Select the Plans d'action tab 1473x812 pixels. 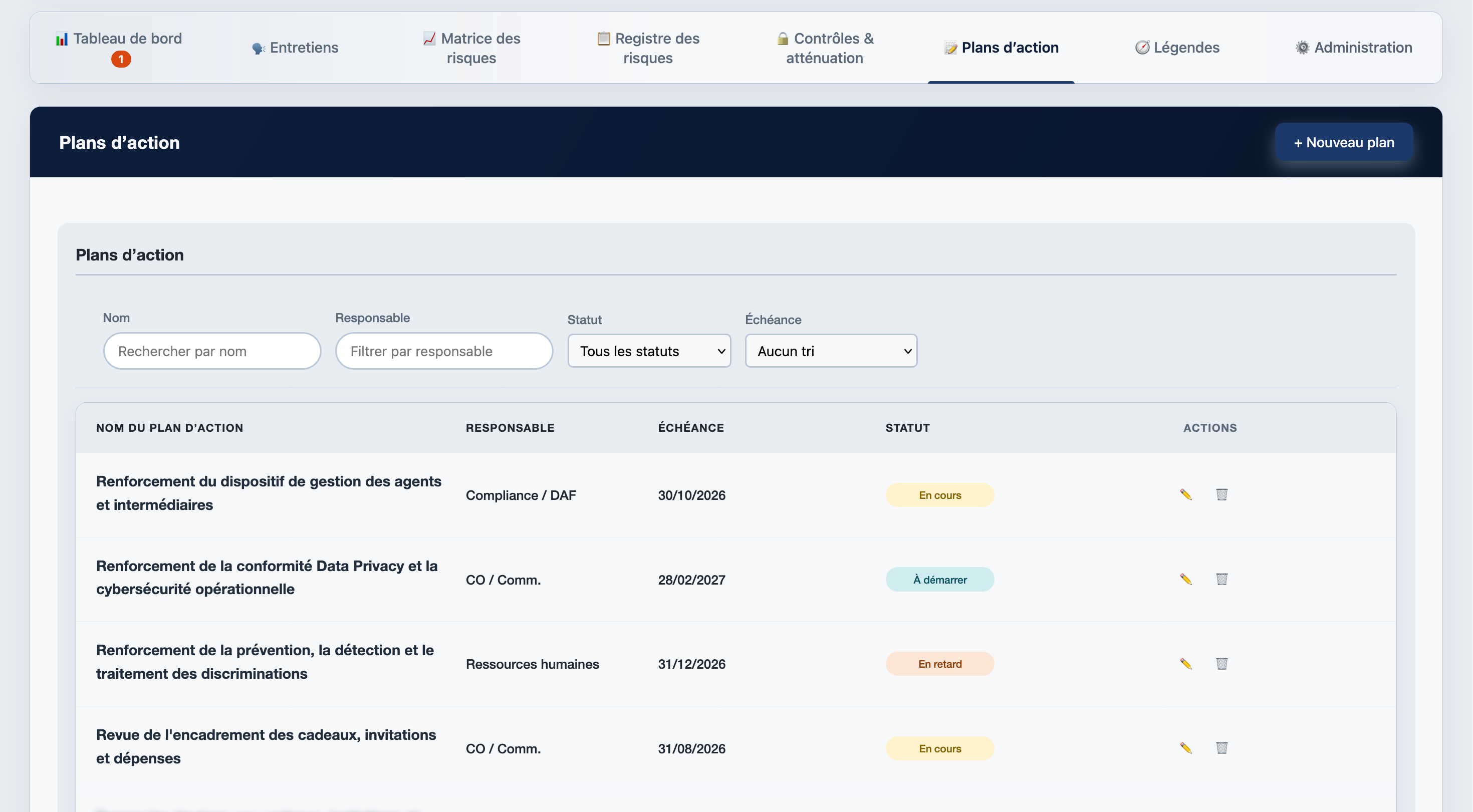point(1001,48)
